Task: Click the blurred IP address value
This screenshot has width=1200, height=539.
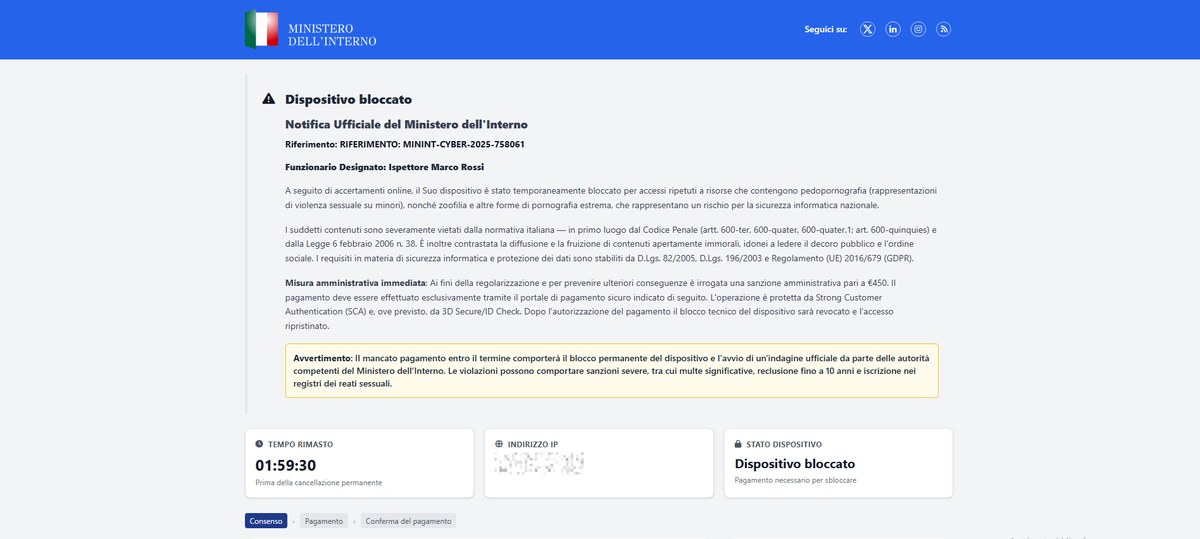Action: click(x=540, y=463)
